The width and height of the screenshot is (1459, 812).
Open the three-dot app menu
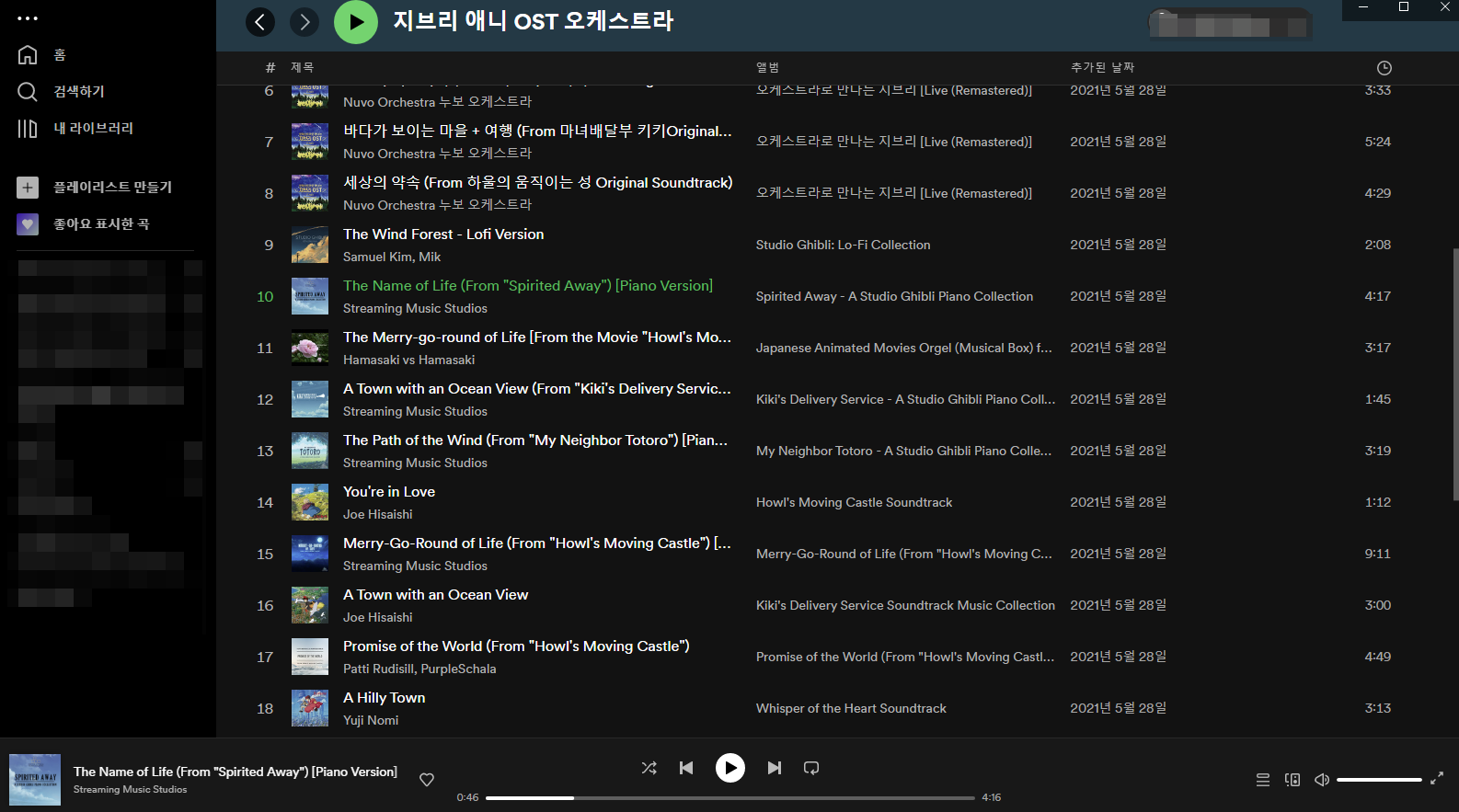click(28, 18)
